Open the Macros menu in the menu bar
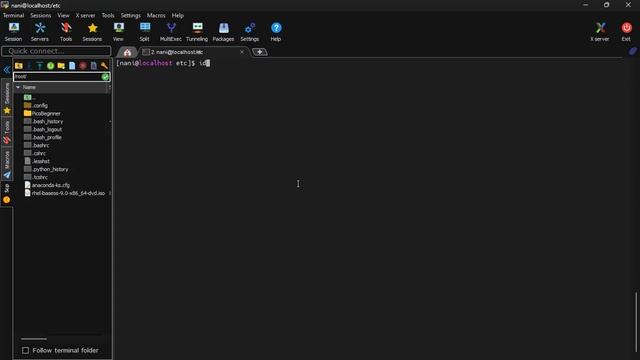This screenshot has width=640, height=360. [x=156, y=16]
